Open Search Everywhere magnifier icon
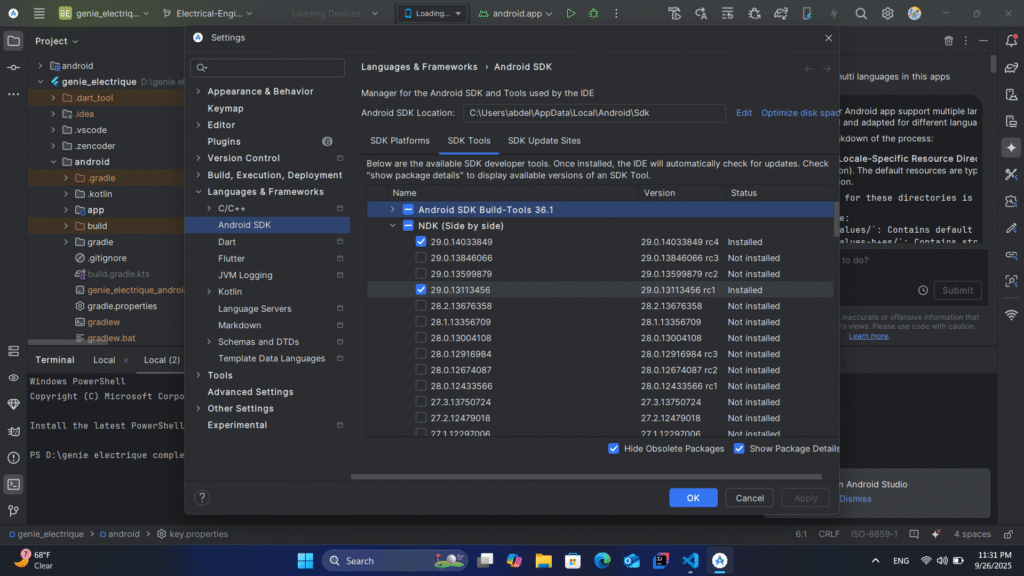The width and height of the screenshot is (1024, 576). 860,14
